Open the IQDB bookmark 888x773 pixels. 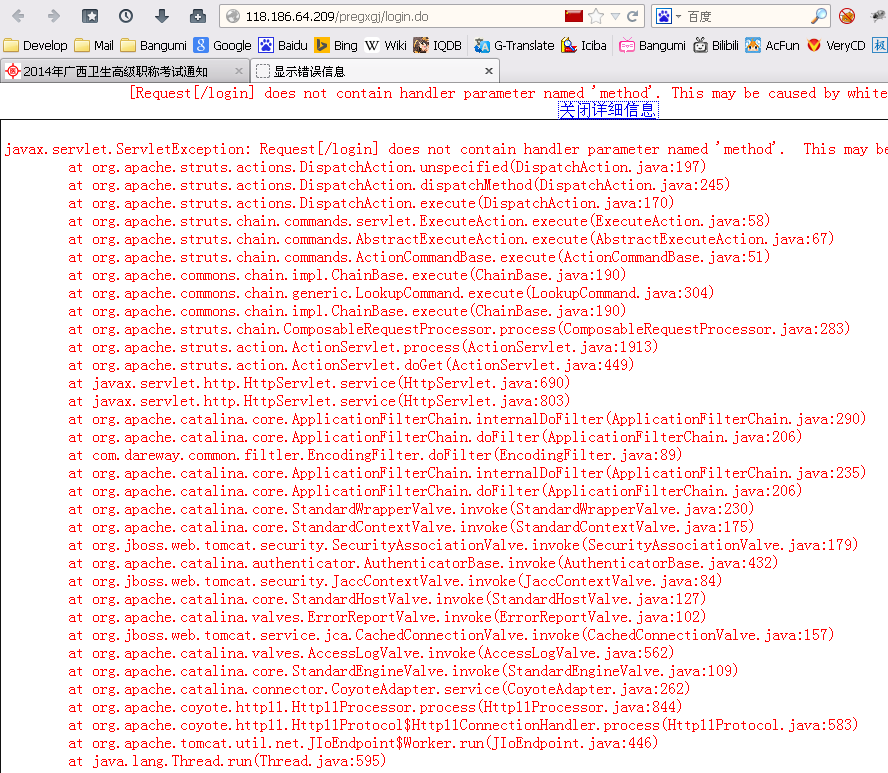click(x=438, y=45)
